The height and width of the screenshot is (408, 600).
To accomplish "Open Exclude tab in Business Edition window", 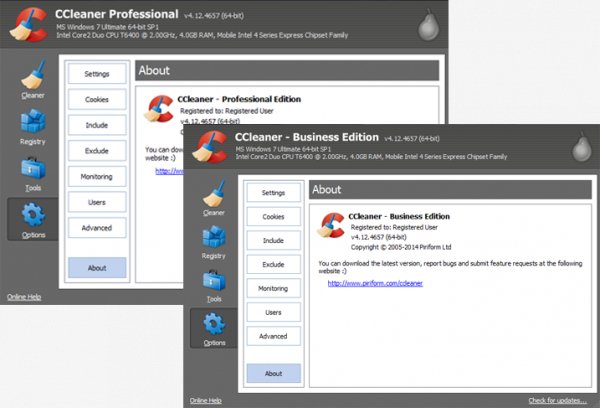I will click(x=274, y=264).
